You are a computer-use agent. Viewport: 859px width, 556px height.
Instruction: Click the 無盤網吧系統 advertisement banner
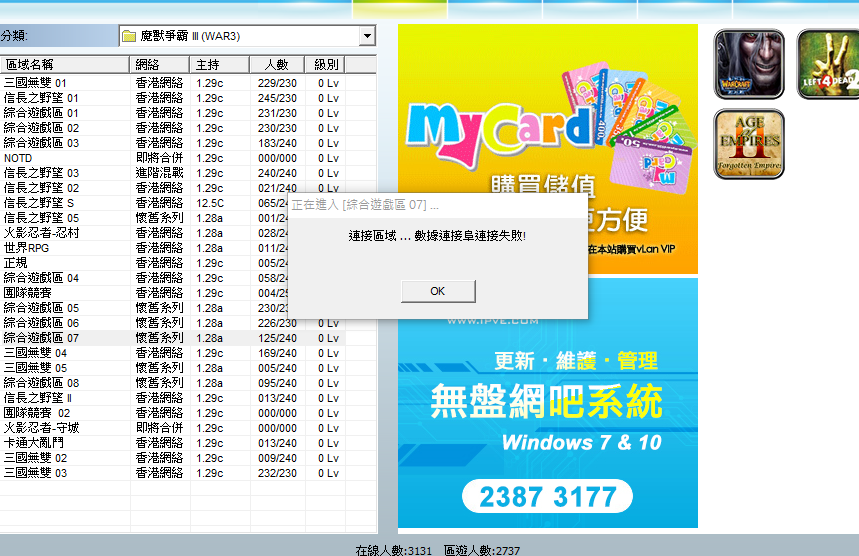[547, 402]
